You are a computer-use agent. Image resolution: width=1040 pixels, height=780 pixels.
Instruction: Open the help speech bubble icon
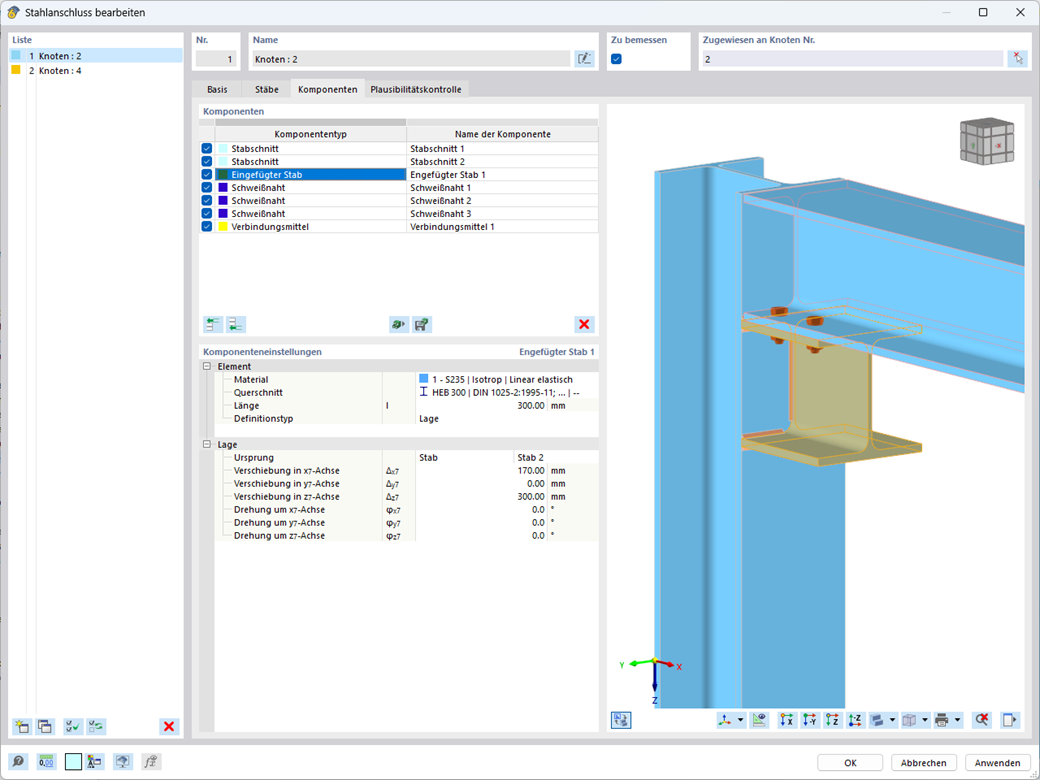click(x=19, y=761)
